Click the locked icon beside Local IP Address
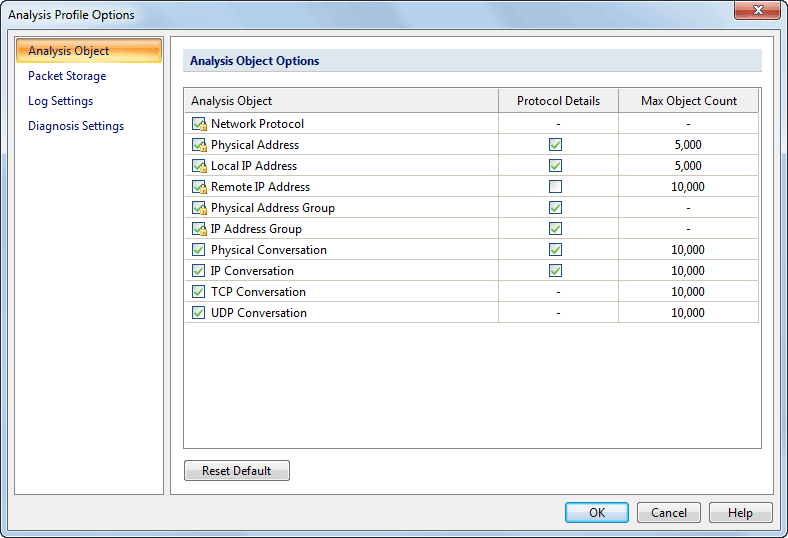788x538 pixels. 198,166
